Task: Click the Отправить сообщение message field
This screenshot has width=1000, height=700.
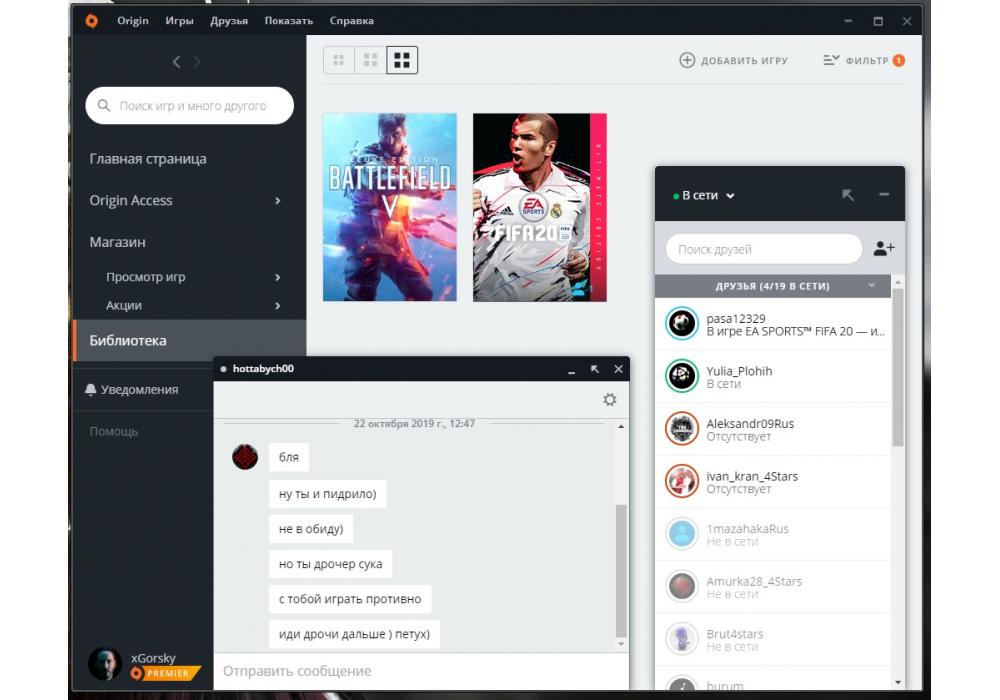Action: pos(421,671)
